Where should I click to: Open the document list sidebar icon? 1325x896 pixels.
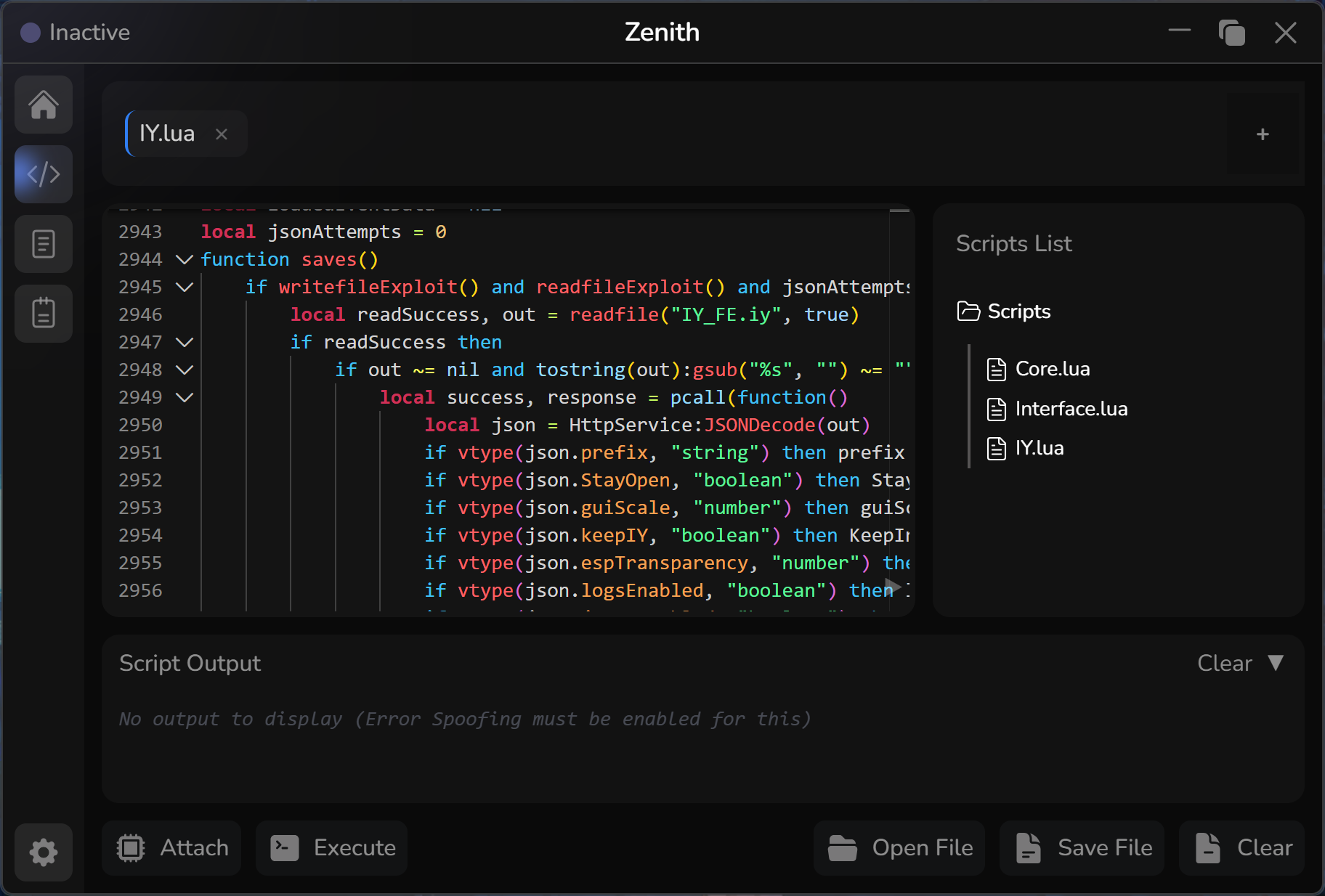44,244
